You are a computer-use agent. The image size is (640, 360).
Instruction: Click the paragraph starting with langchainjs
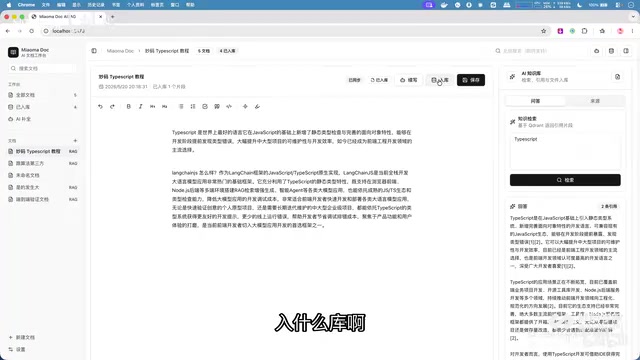click(292, 199)
